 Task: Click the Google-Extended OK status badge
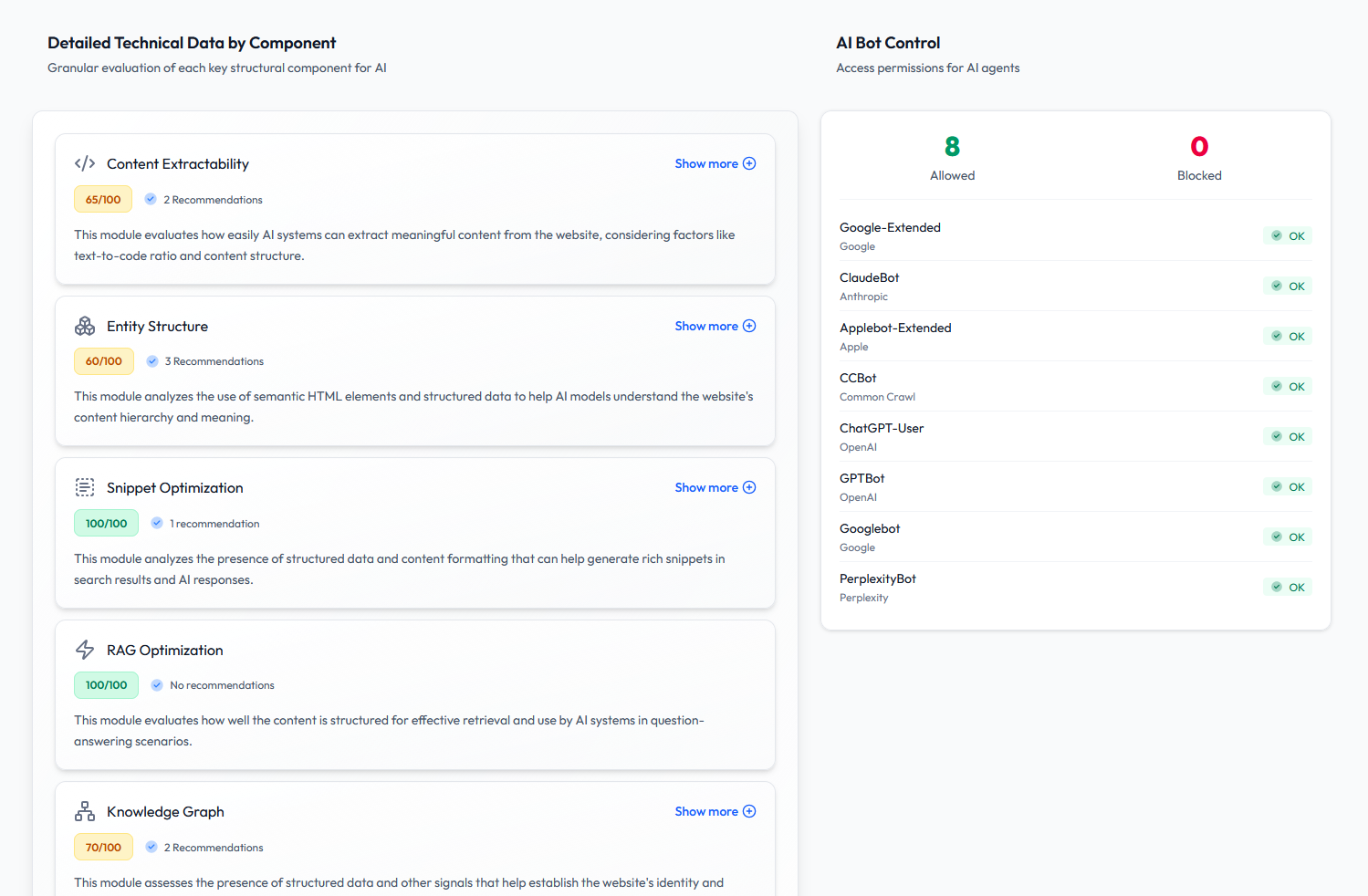point(1288,235)
